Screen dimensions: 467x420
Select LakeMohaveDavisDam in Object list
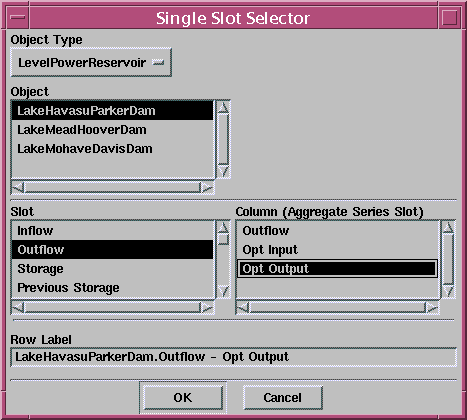pos(112,149)
